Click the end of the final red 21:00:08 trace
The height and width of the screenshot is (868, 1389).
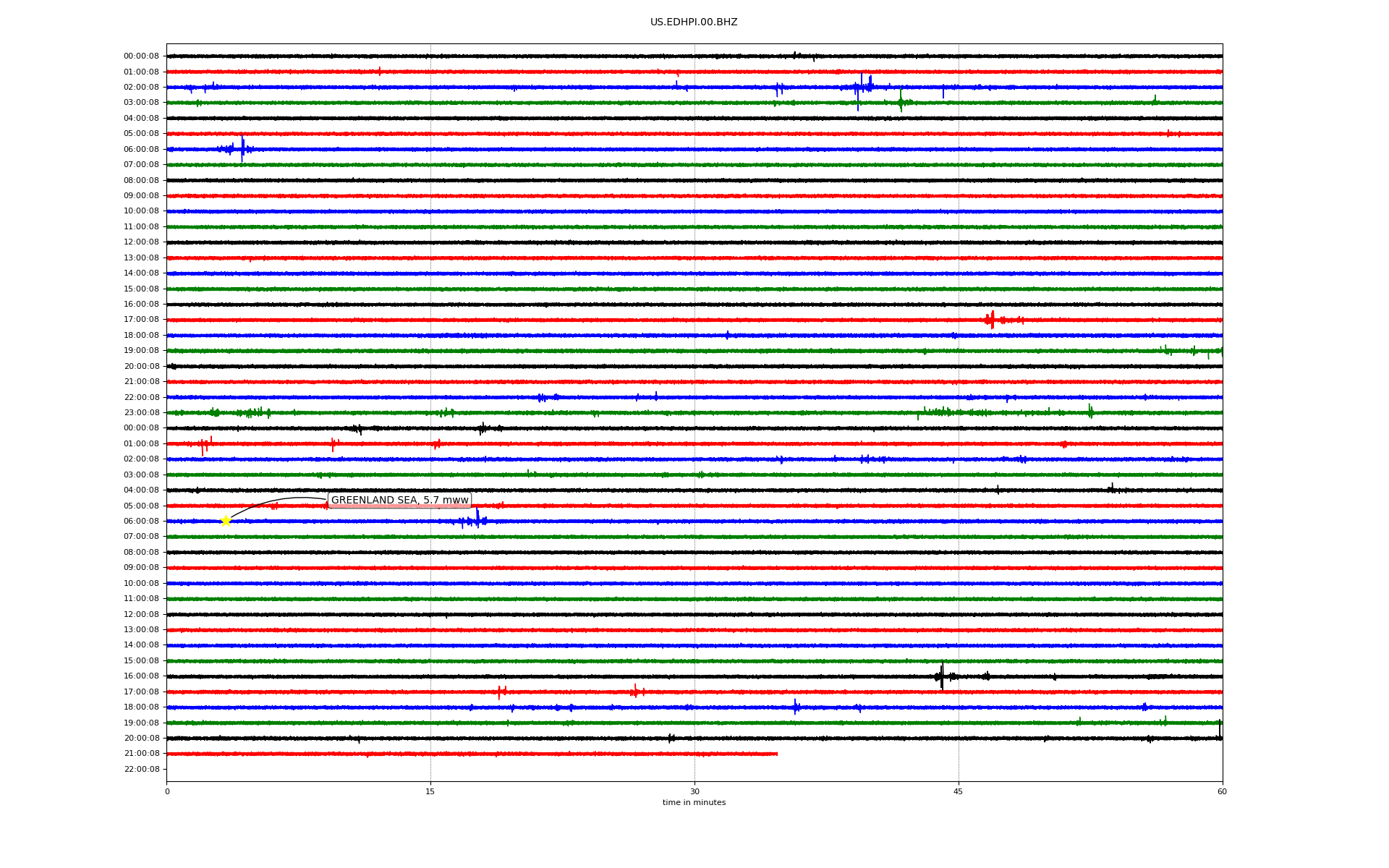coord(776,754)
